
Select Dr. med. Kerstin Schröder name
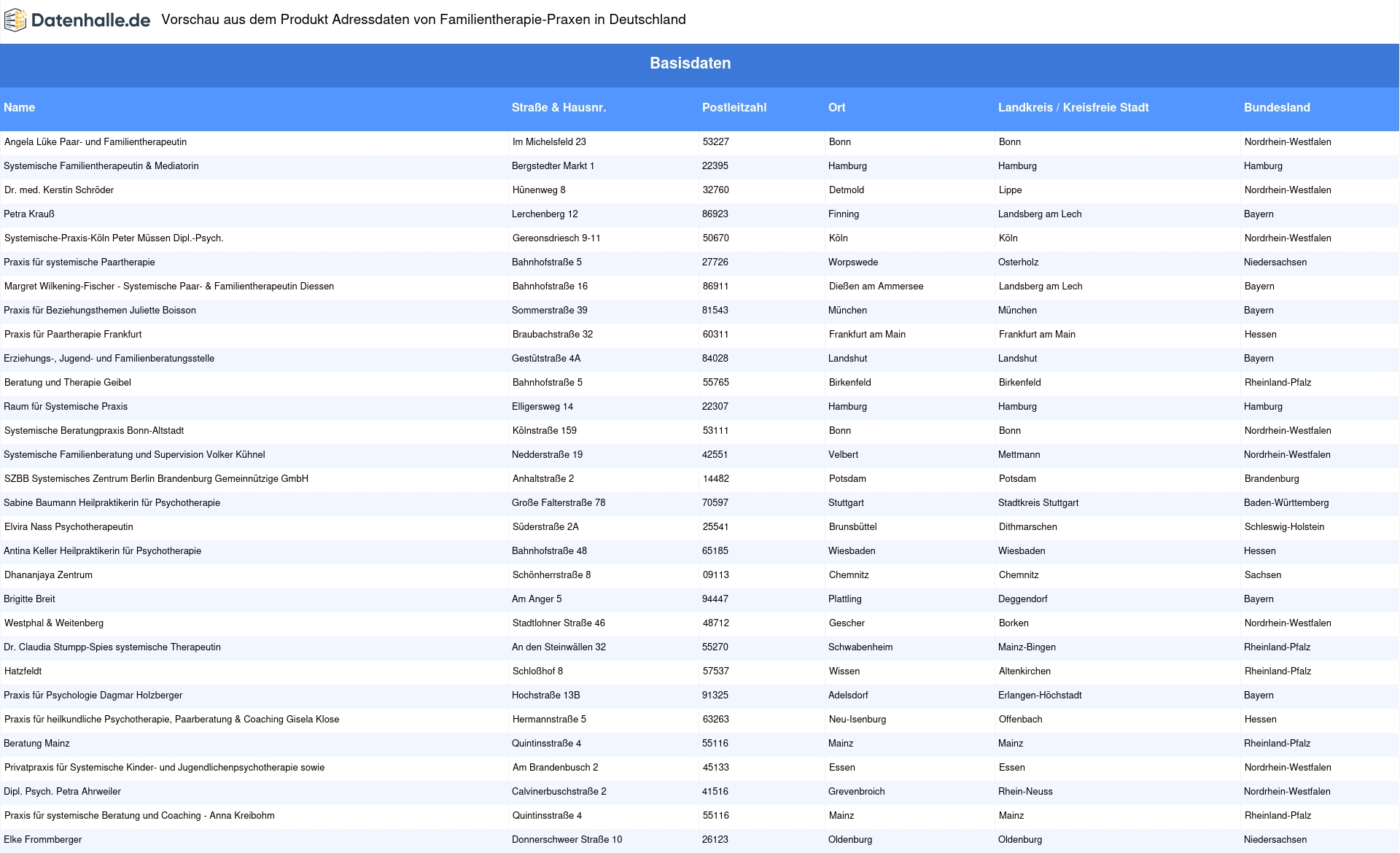59,190
